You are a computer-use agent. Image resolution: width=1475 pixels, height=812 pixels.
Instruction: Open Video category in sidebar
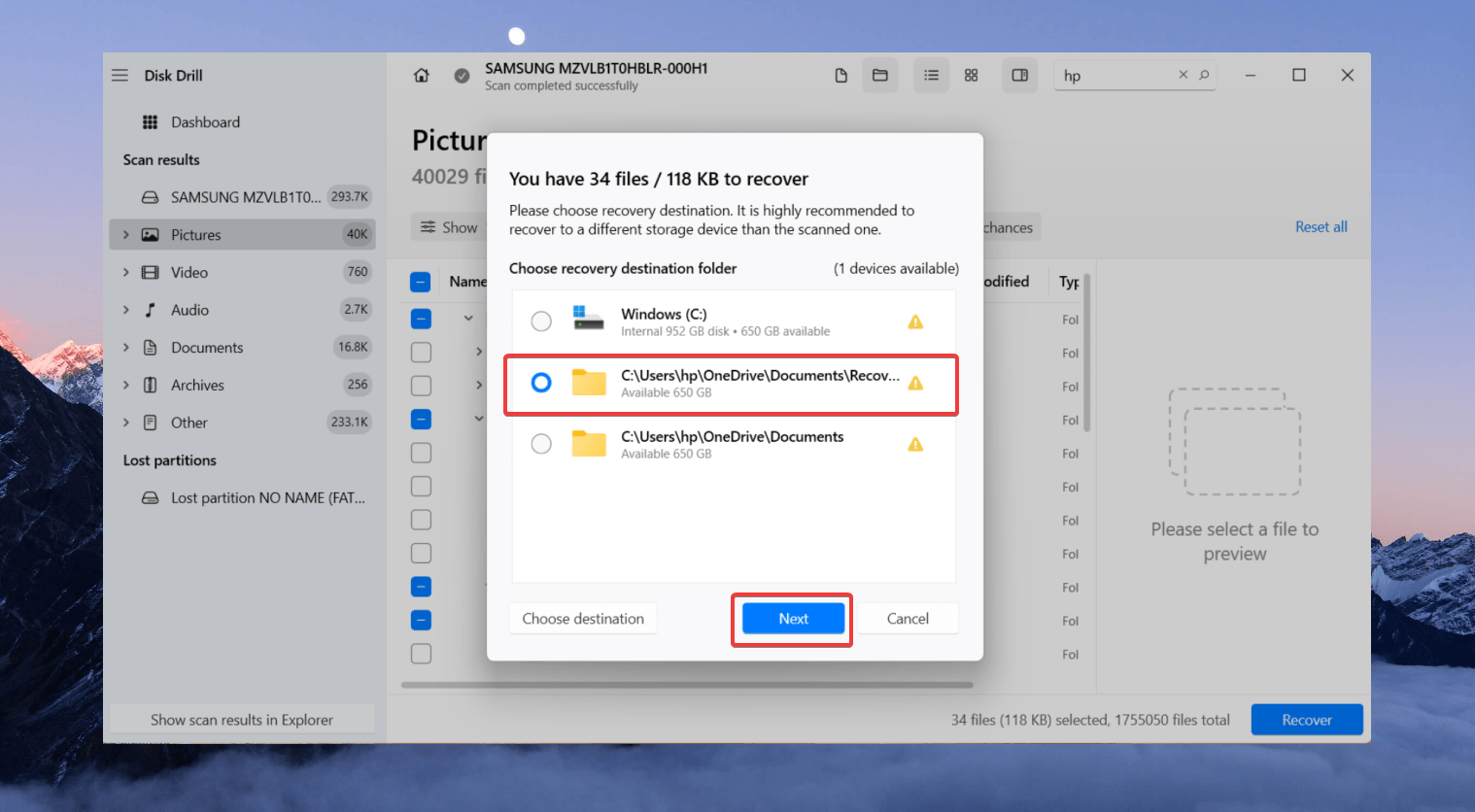click(x=242, y=273)
